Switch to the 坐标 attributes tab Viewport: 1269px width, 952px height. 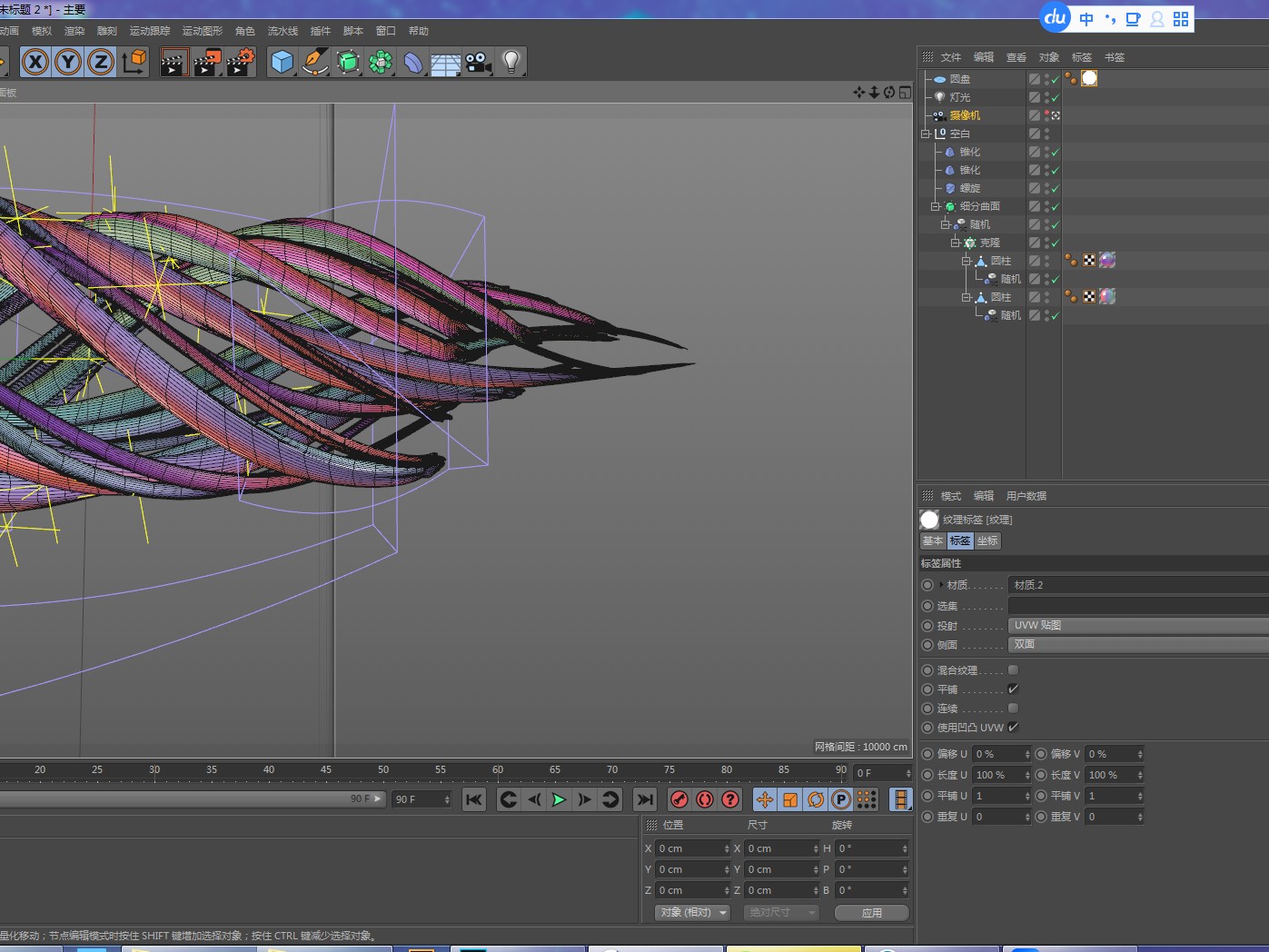coord(986,540)
